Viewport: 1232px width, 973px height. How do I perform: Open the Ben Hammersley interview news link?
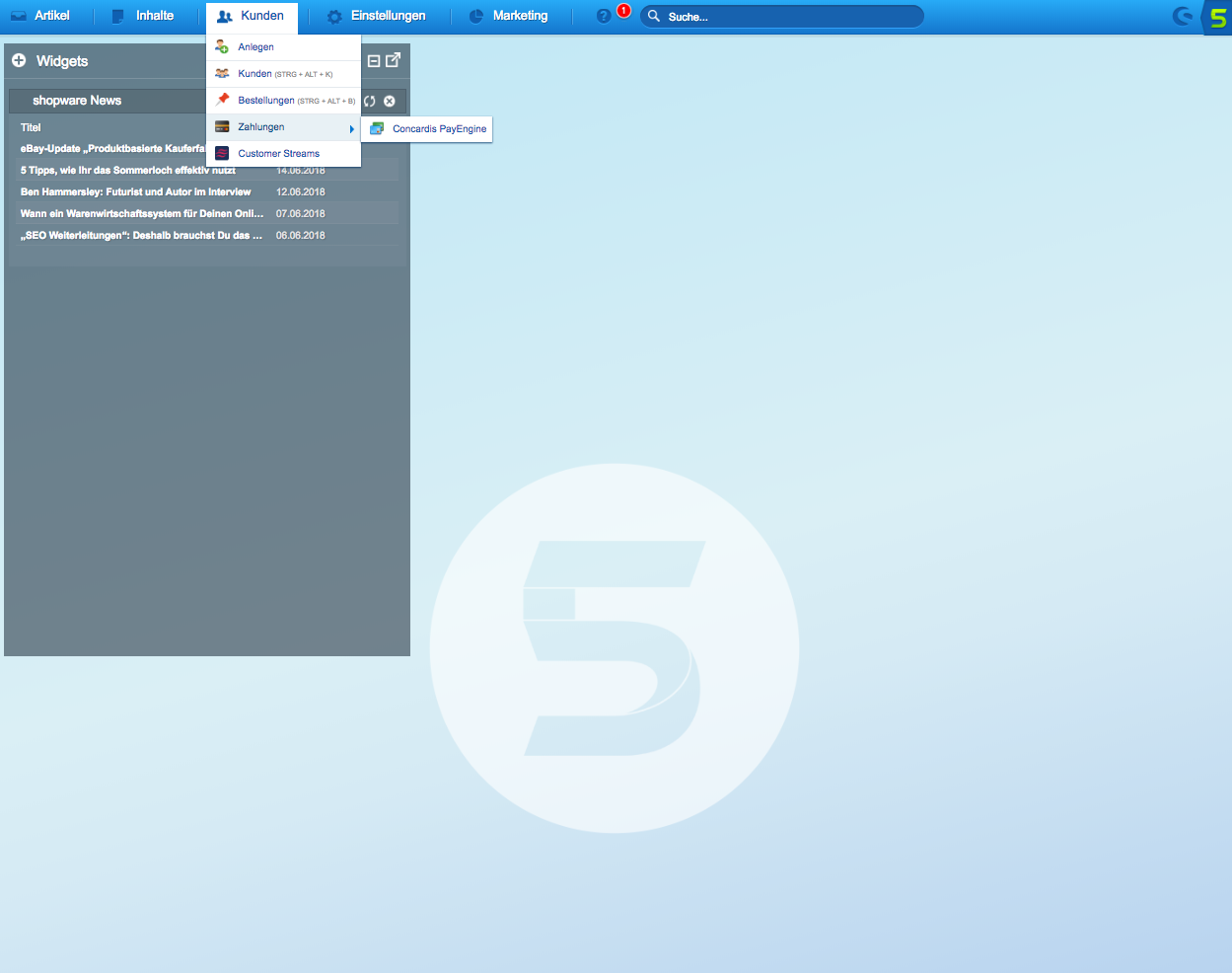click(x=136, y=192)
